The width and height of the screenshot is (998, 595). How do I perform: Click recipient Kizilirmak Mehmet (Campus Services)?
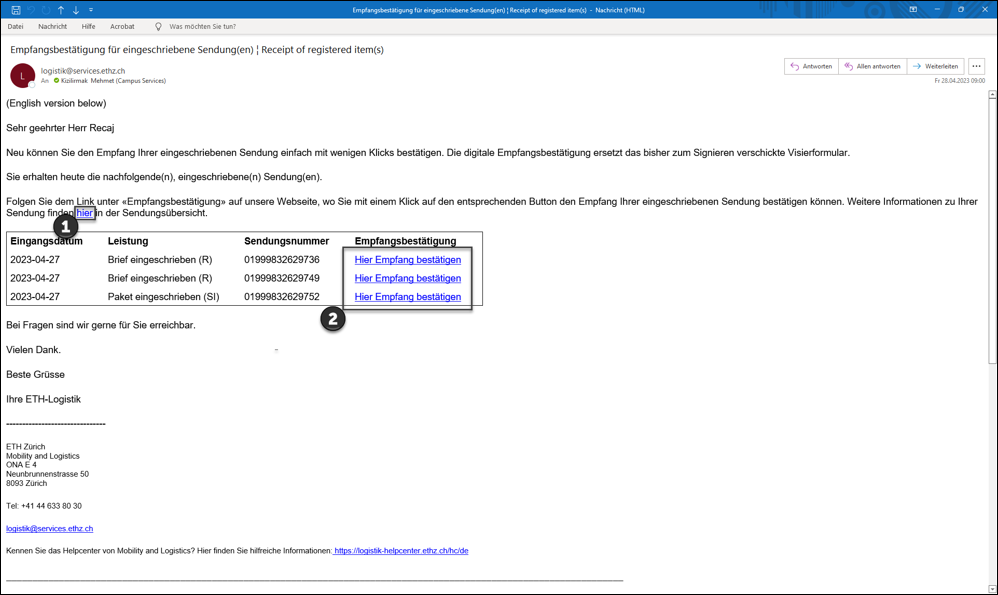click(x=113, y=81)
